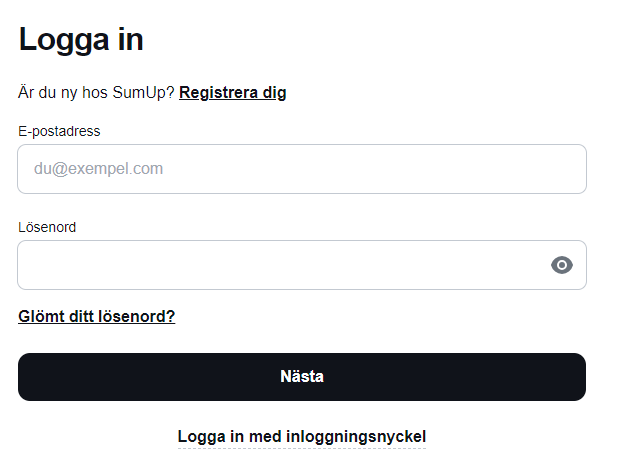
Task: Toggle password visibility in the Lösenord field
Action: (562, 265)
